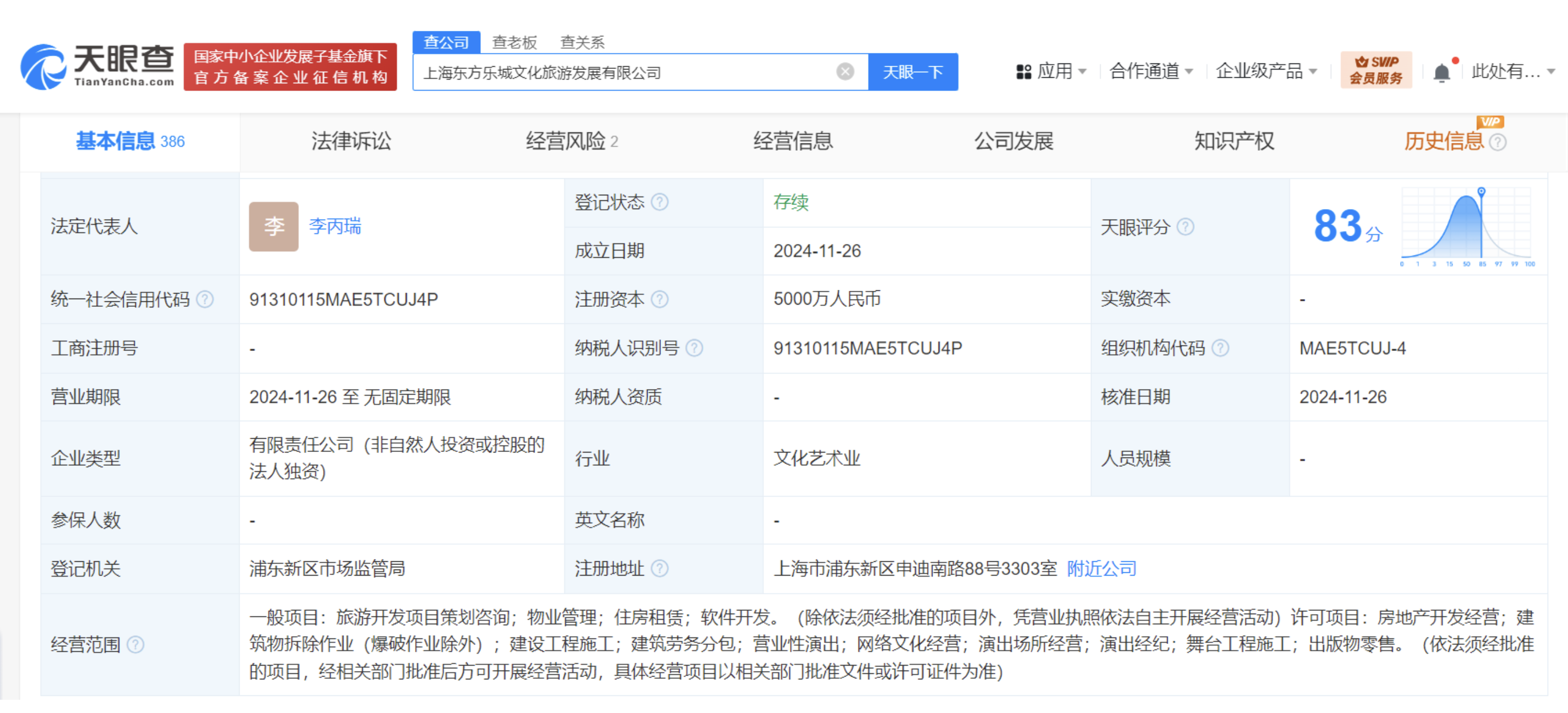Click the SVIP member service badge
Screen dimensions: 1568x713
(x=1376, y=71)
